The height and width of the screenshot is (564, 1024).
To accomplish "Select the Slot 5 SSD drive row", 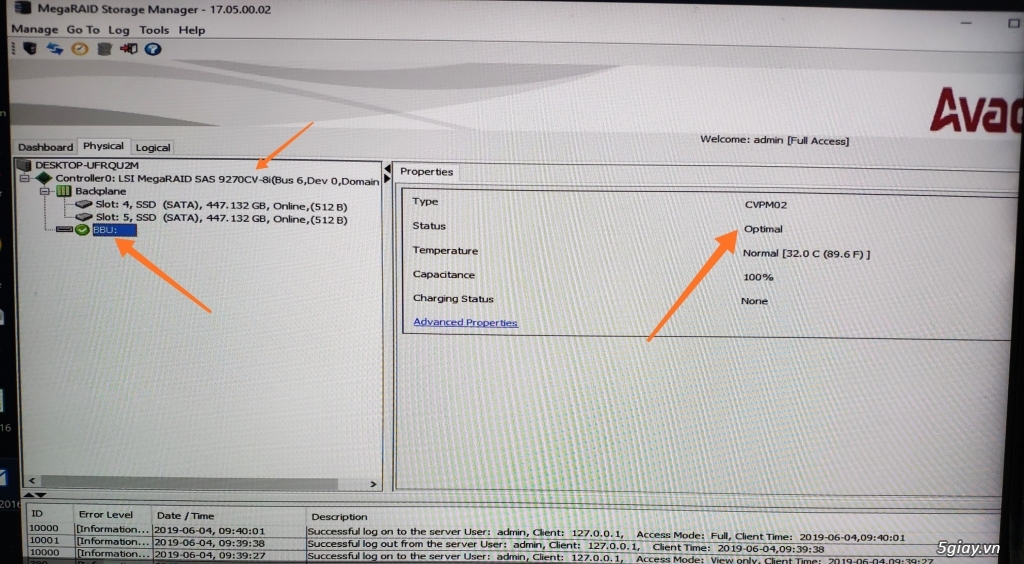I will click(221, 219).
